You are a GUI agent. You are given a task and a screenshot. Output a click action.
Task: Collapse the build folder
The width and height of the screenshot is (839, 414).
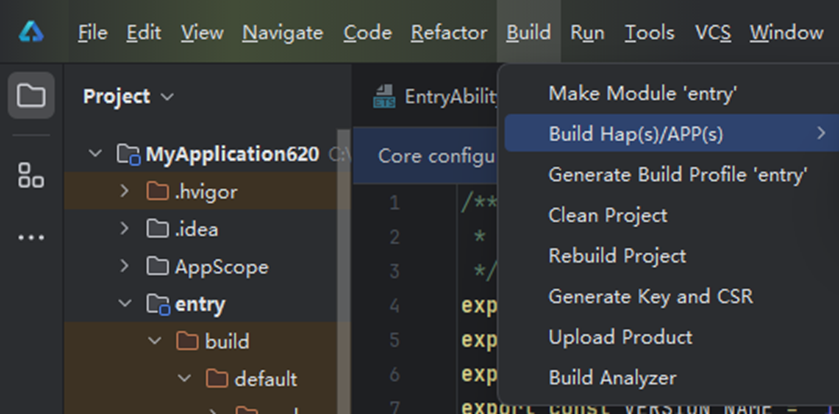coord(155,342)
